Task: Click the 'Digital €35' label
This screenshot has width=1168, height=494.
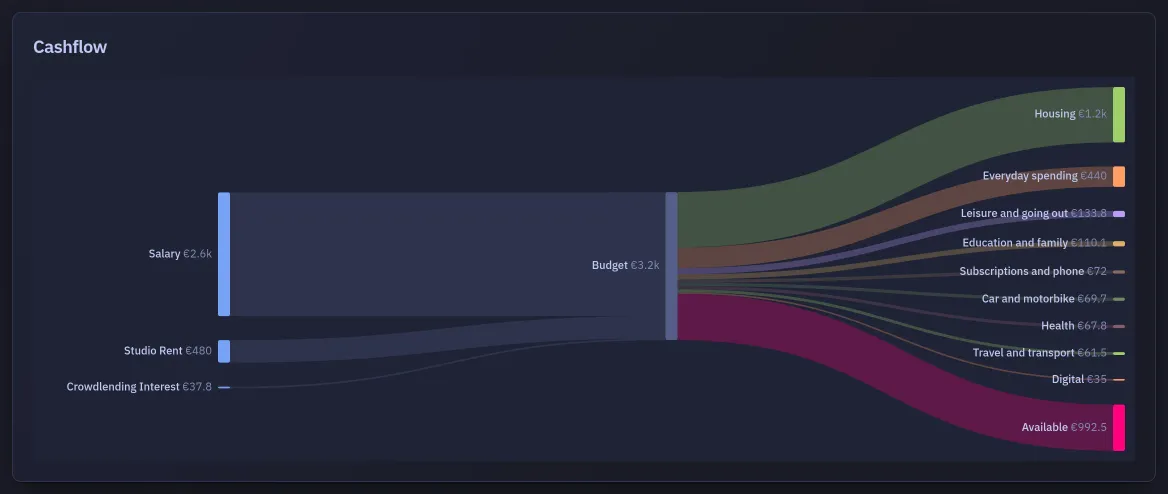Action: click(x=1079, y=380)
